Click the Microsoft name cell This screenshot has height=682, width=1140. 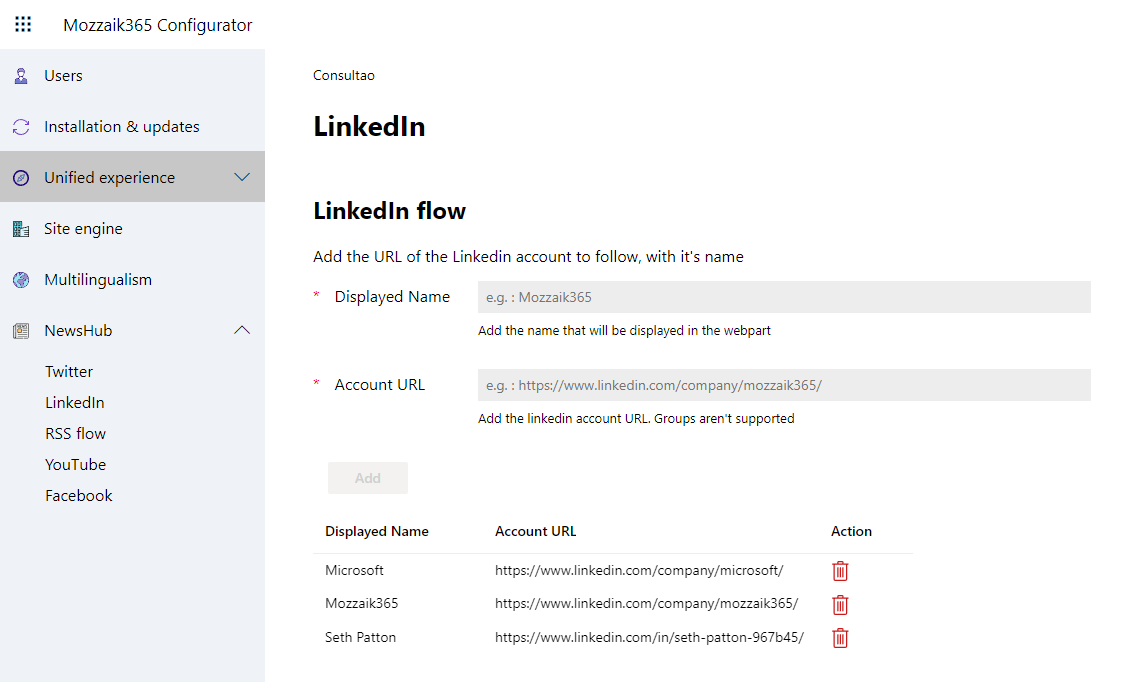click(354, 571)
